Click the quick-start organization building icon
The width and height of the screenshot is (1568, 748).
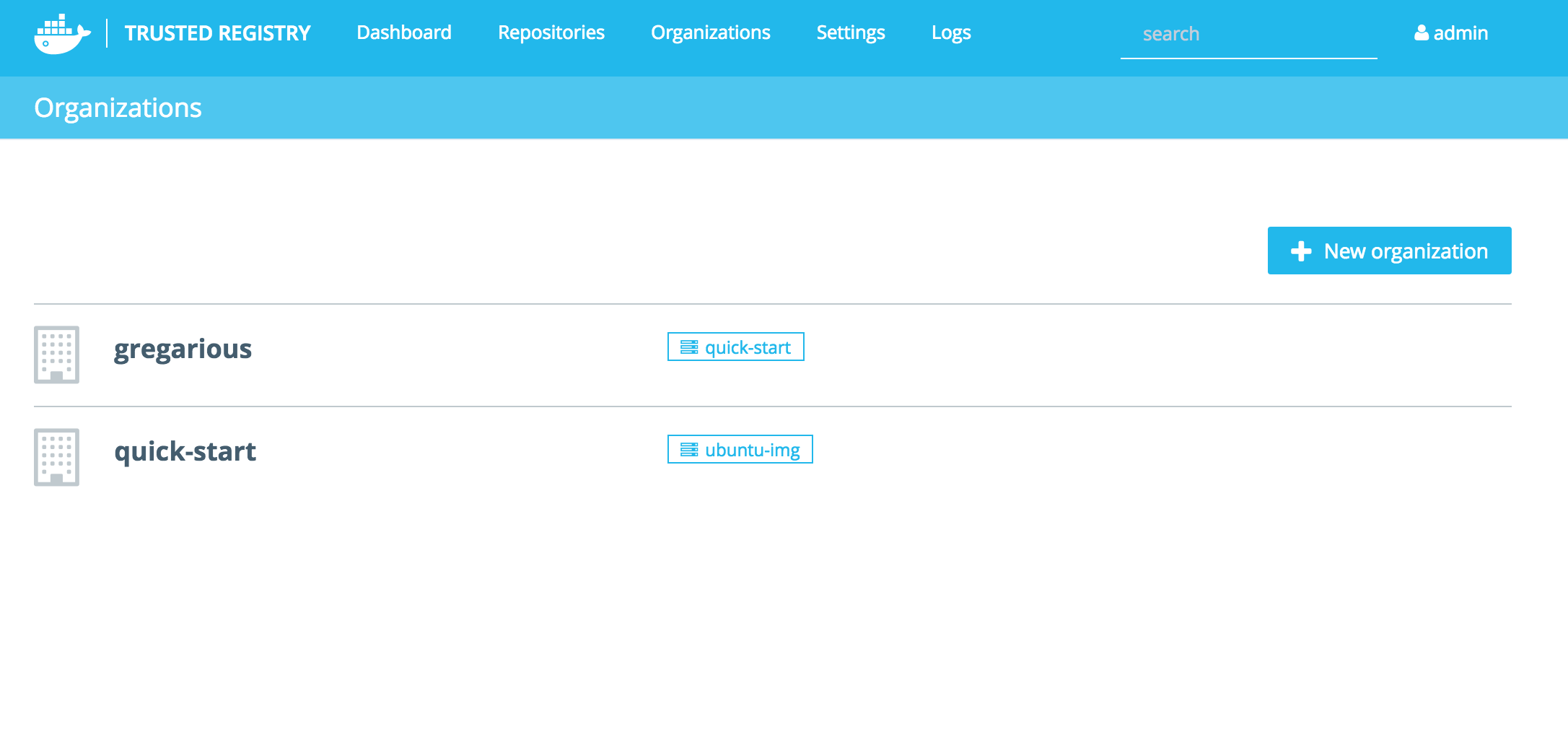click(x=56, y=457)
